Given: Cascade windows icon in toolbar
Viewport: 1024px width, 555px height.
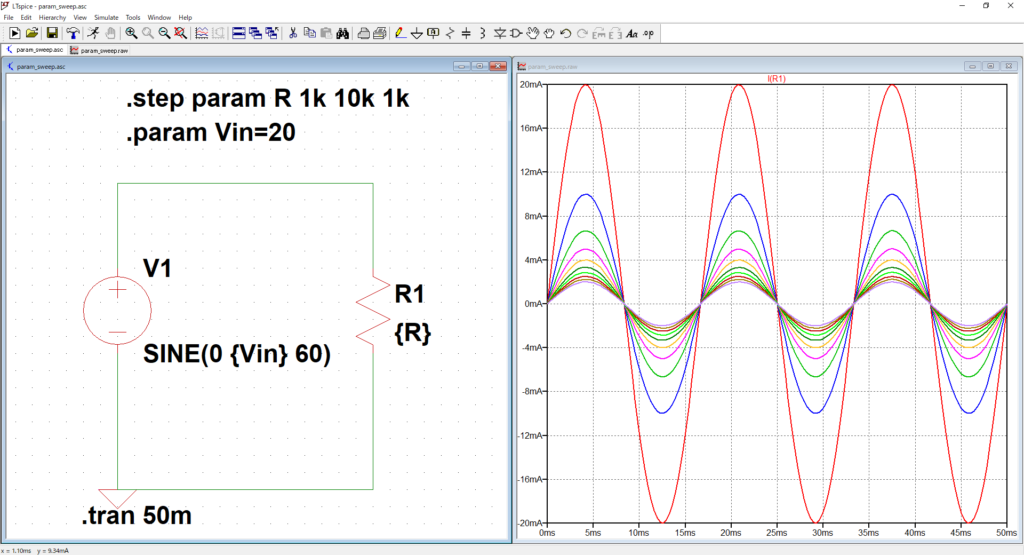Looking at the screenshot, I should [x=255, y=33].
